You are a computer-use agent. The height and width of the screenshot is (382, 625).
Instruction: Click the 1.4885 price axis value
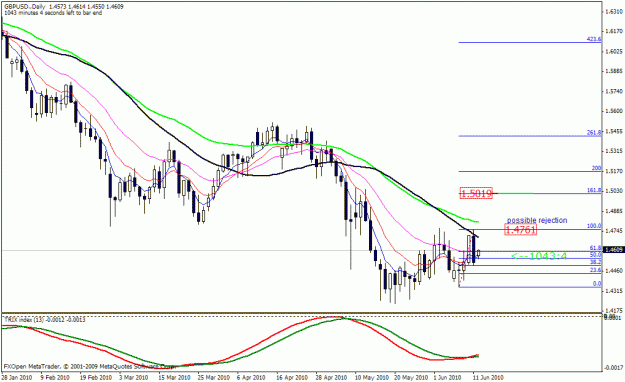coord(614,211)
